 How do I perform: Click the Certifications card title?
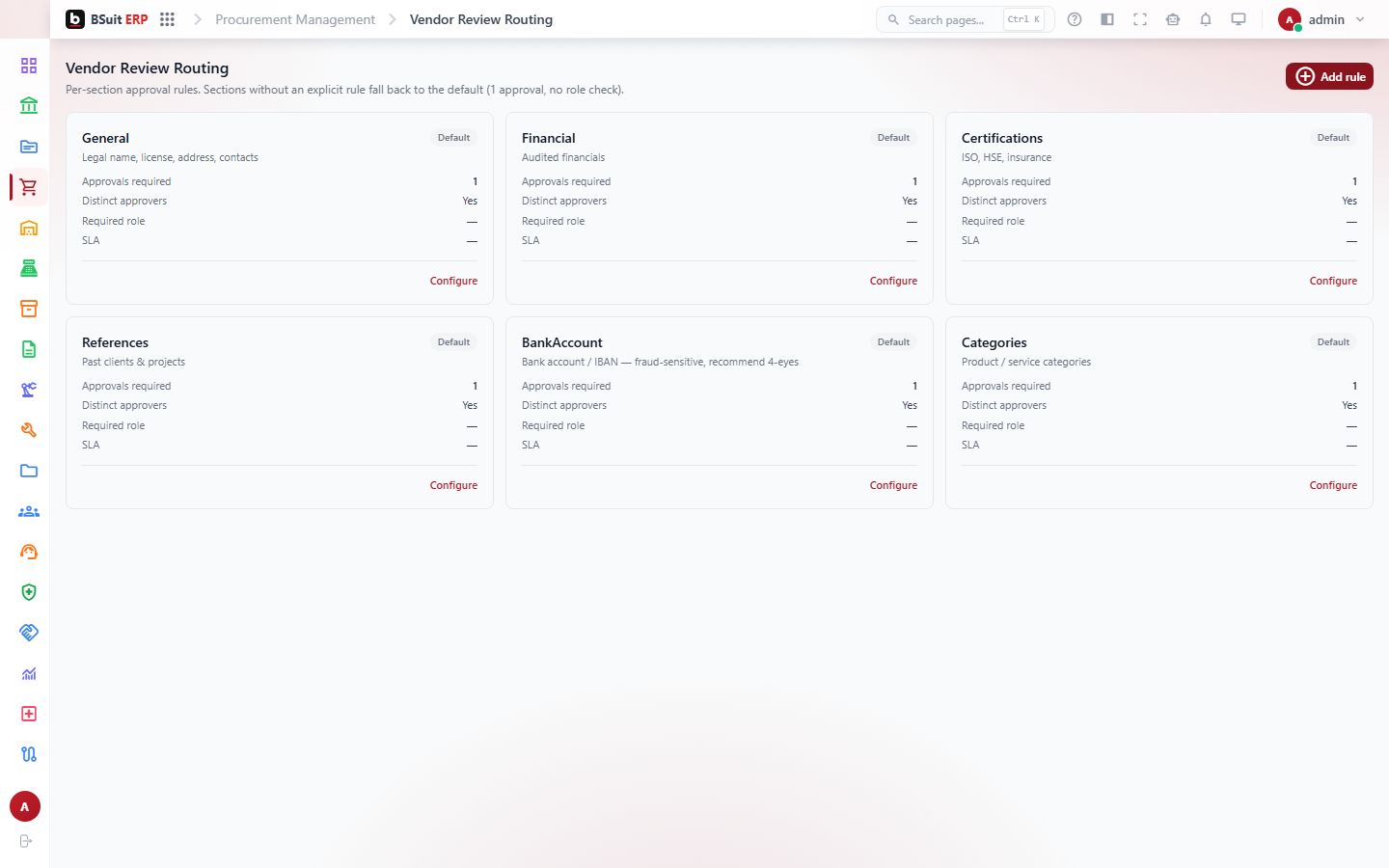[x=1001, y=138]
